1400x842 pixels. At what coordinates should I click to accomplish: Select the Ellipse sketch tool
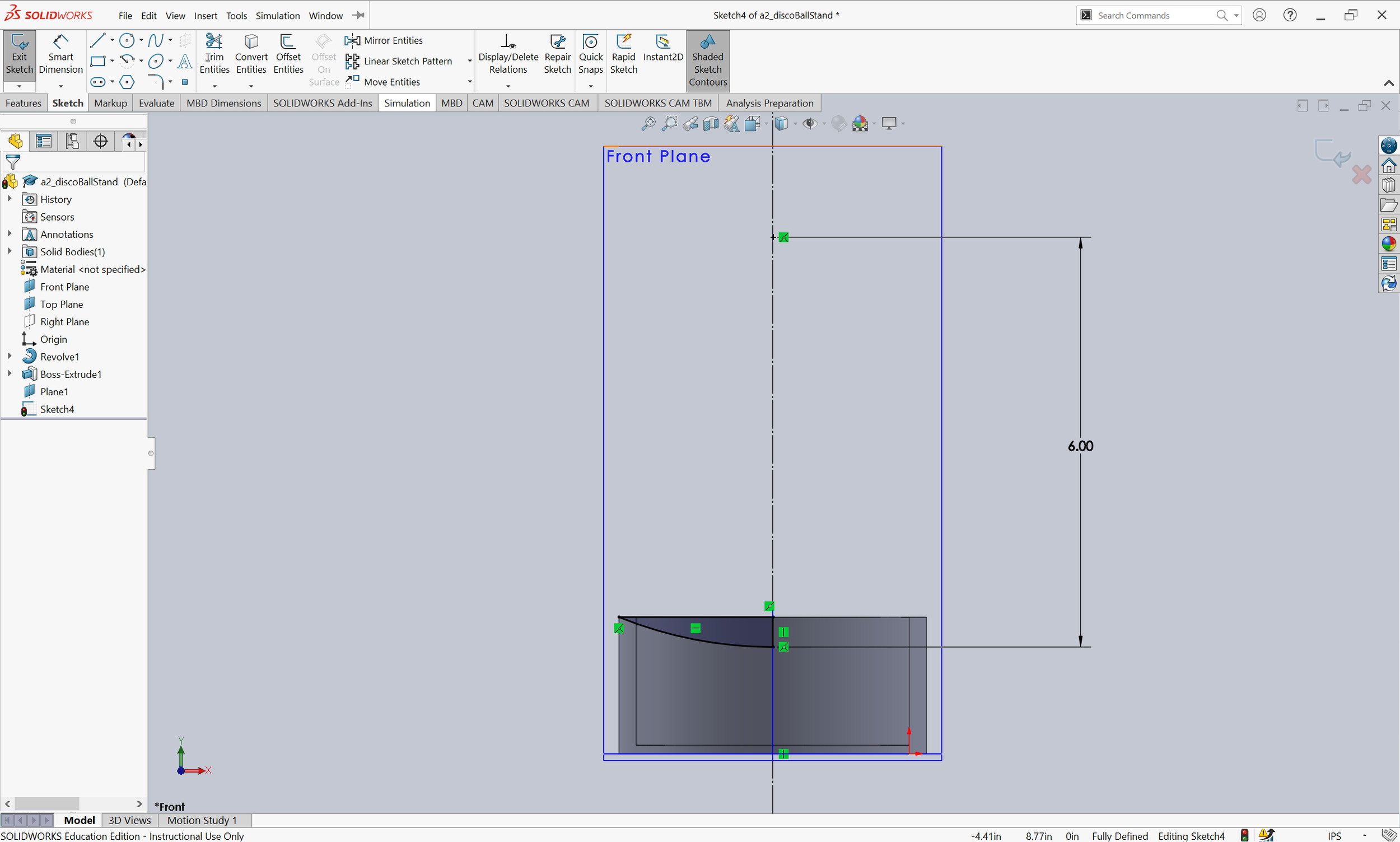pyautogui.click(x=156, y=61)
